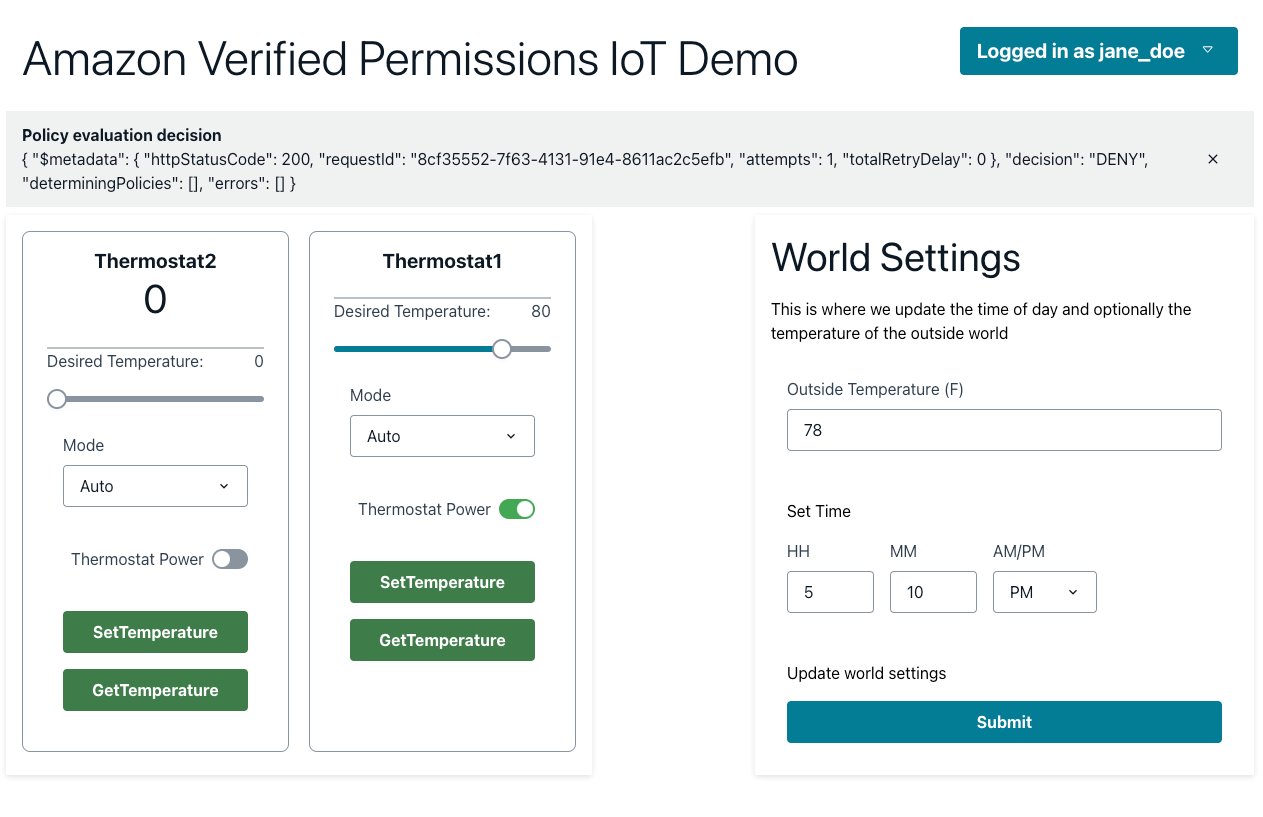This screenshot has width=1263, height=817.
Task: Click the Set Time label
Action: pyautogui.click(x=819, y=511)
